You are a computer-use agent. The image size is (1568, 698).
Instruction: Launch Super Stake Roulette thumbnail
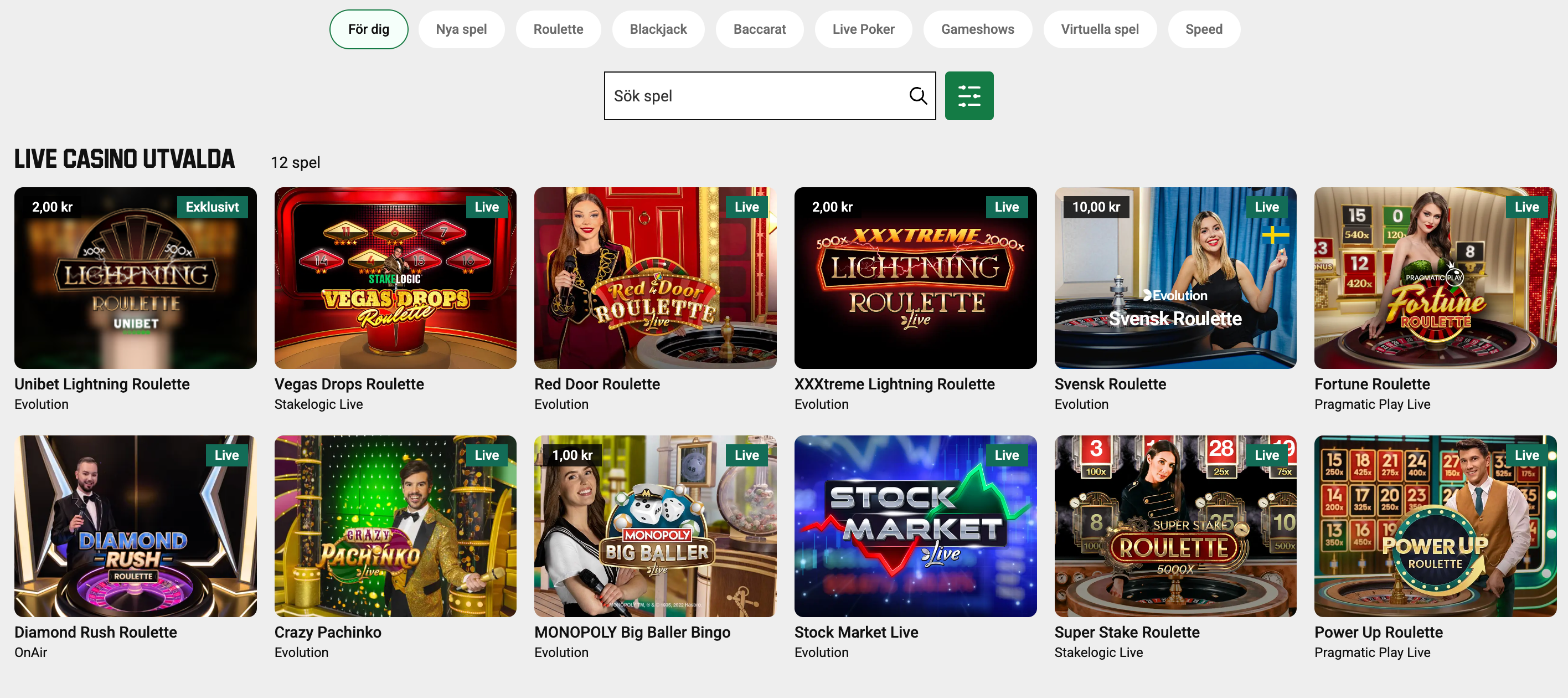pyautogui.click(x=1175, y=526)
